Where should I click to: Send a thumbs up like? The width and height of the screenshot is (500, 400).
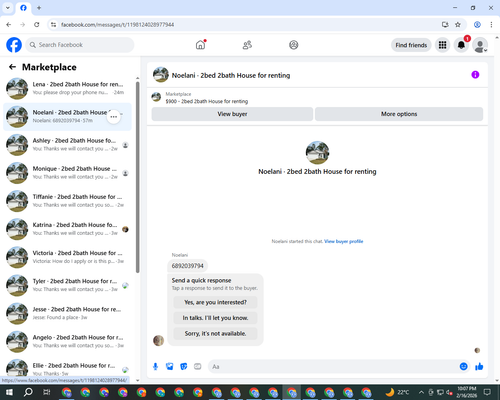[479, 367]
